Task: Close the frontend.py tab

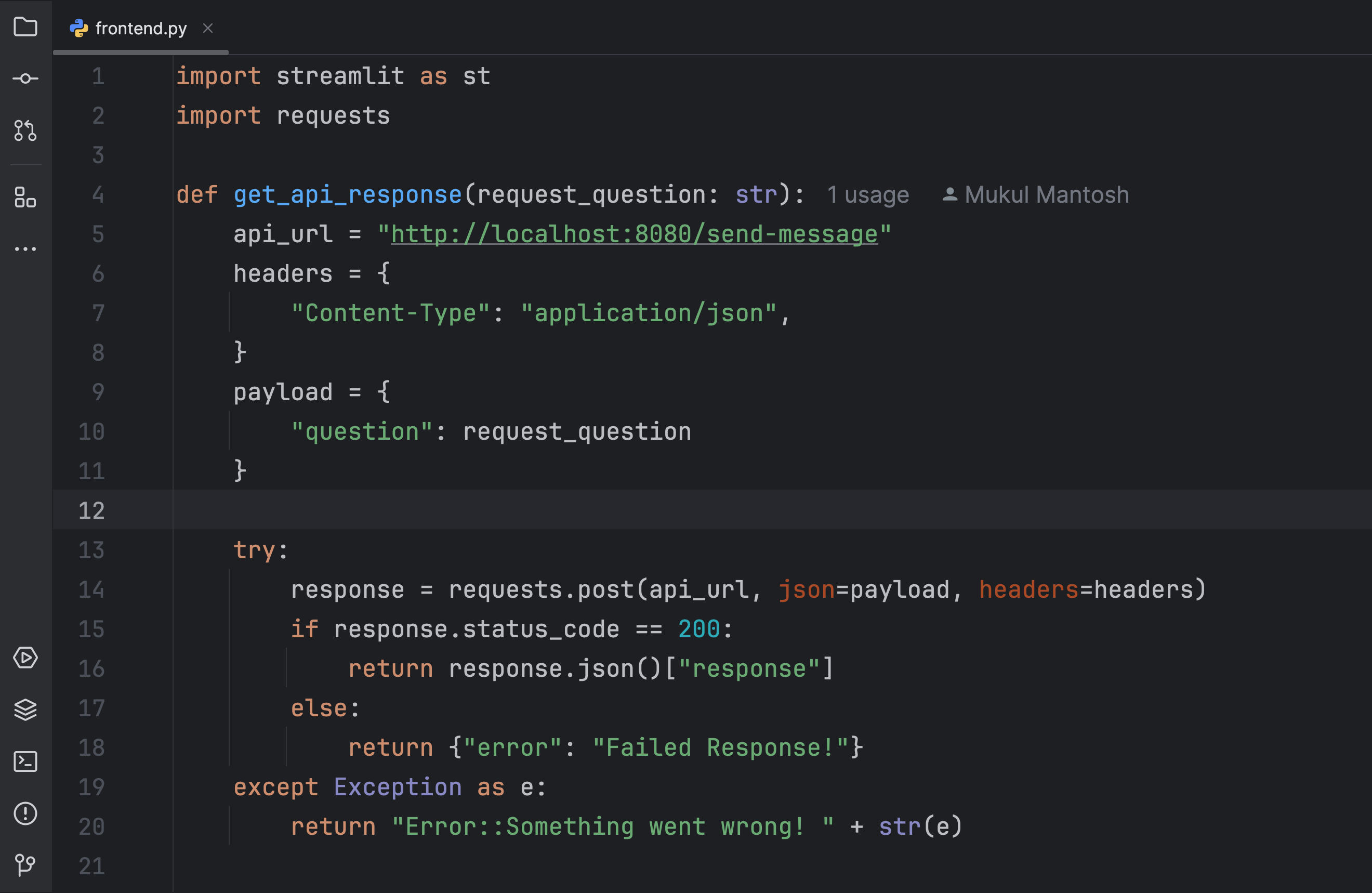Action: [208, 28]
